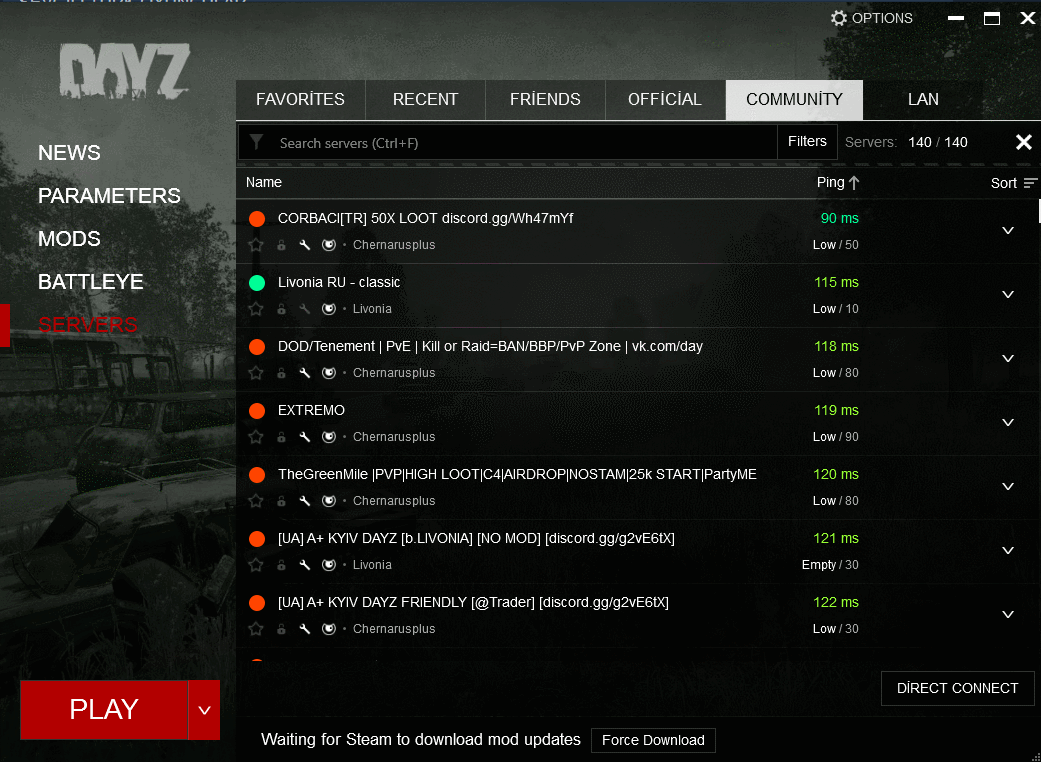Click the filter funnel icon in search bar
The image size is (1041, 762).
[256, 142]
